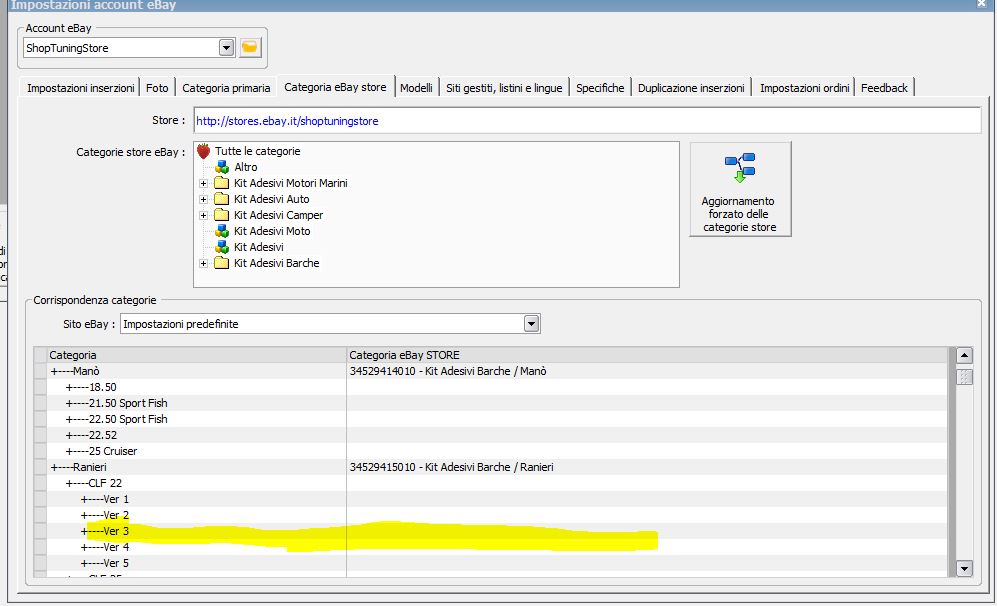Image resolution: width=997 pixels, height=606 pixels.
Task: Click store cell Kit Adesivi Barche / Manò
Action: point(647,371)
